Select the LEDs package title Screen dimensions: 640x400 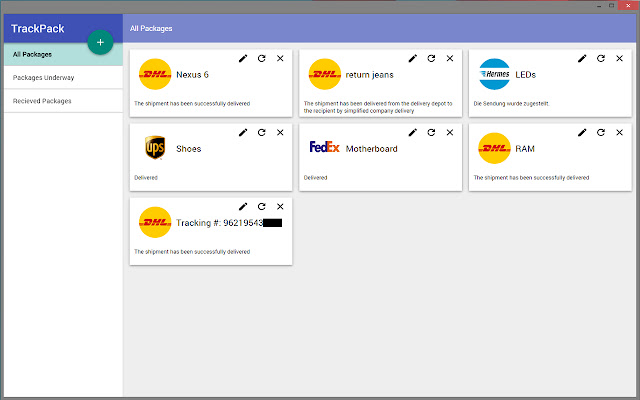(525, 75)
